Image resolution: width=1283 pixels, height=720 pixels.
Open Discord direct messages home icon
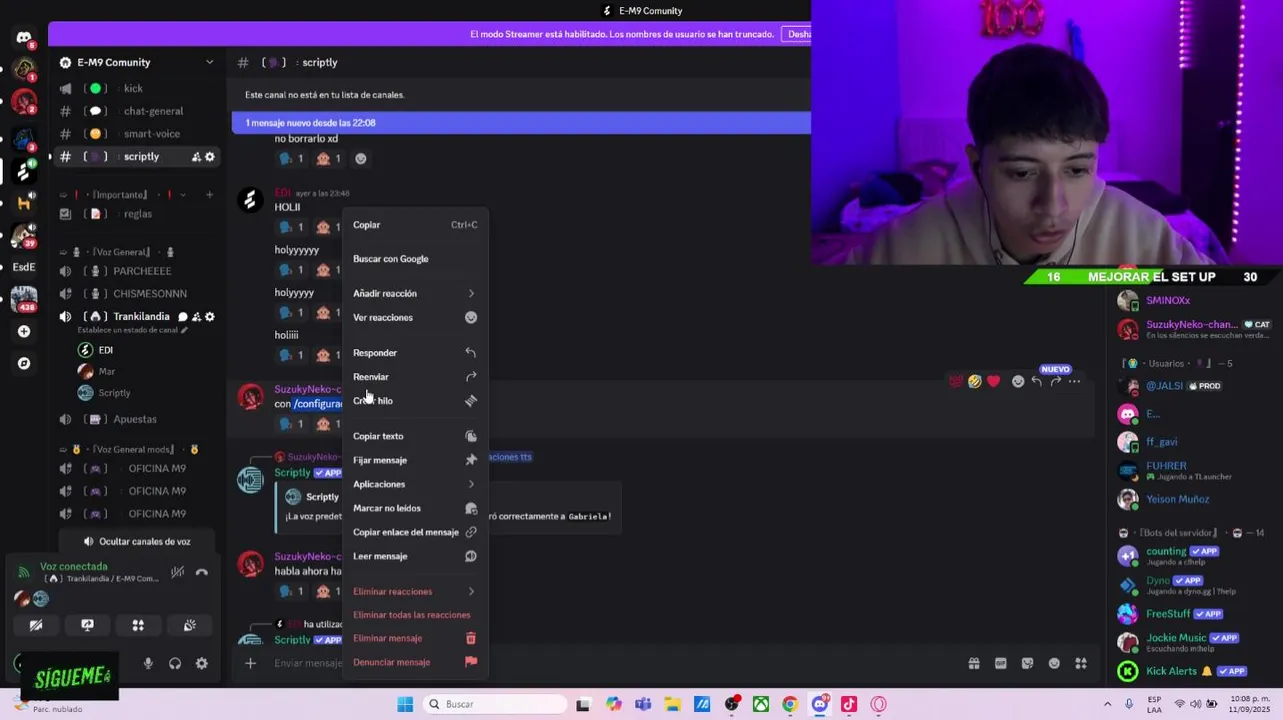click(x=24, y=38)
